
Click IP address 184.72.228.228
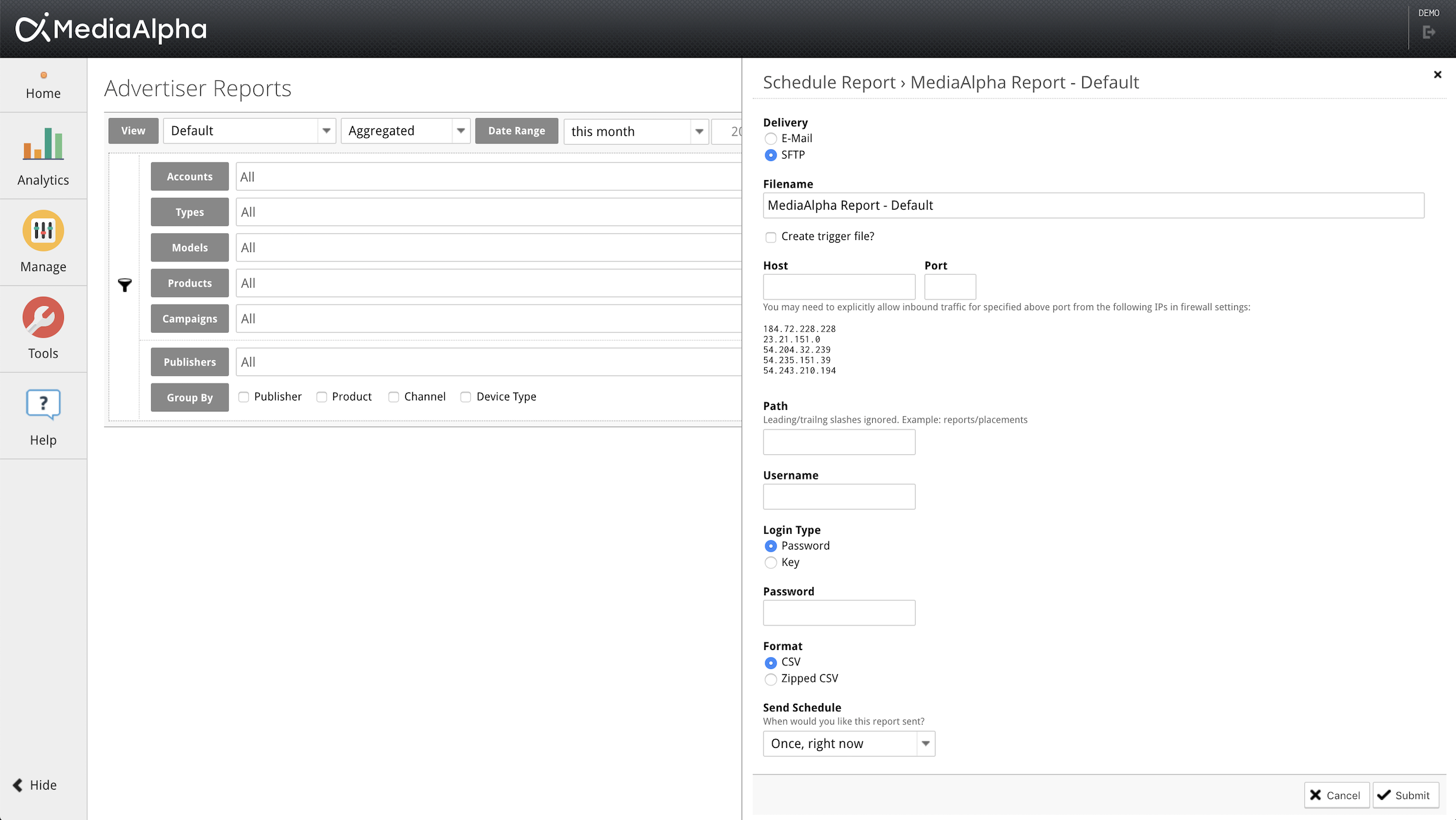pyautogui.click(x=799, y=329)
